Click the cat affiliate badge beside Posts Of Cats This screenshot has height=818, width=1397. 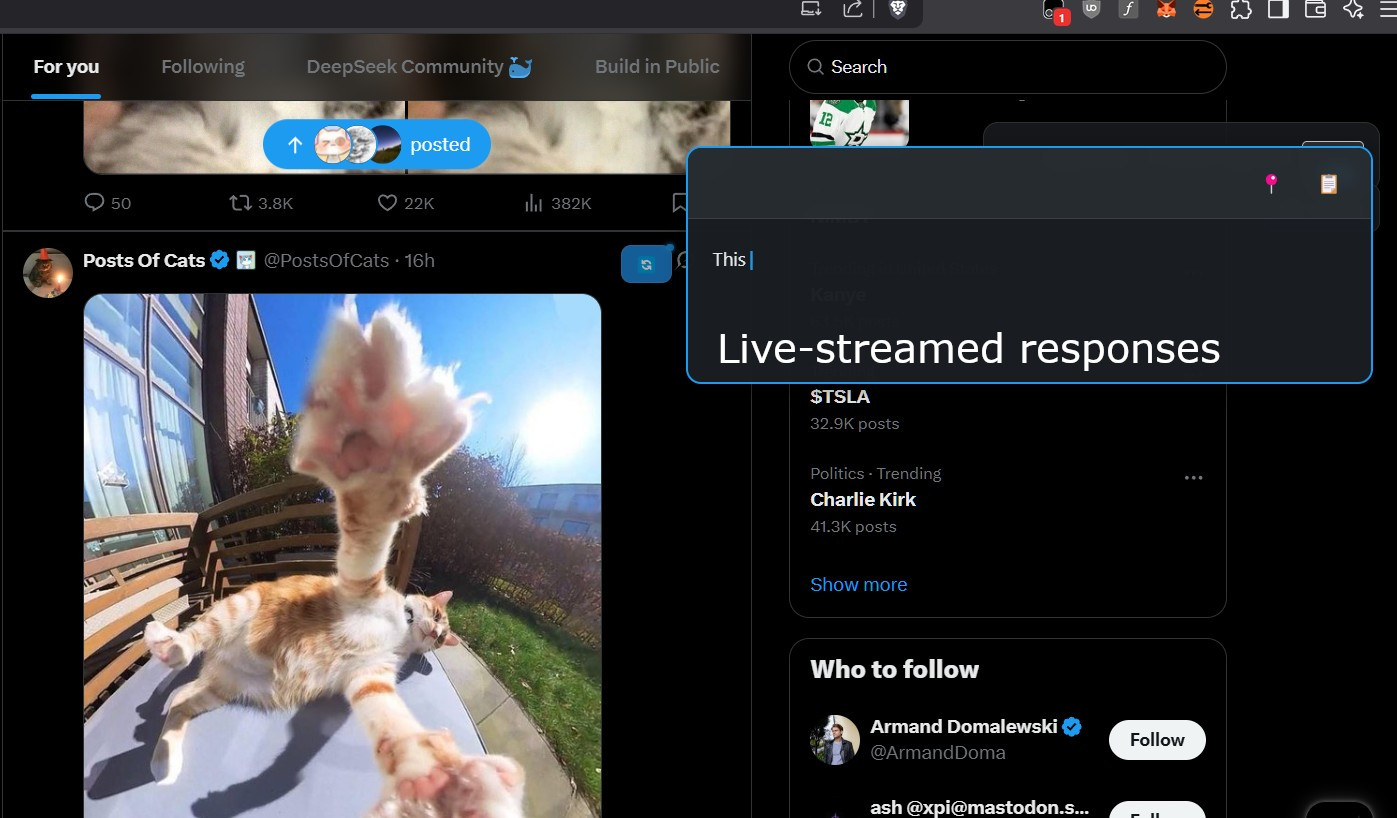246,260
